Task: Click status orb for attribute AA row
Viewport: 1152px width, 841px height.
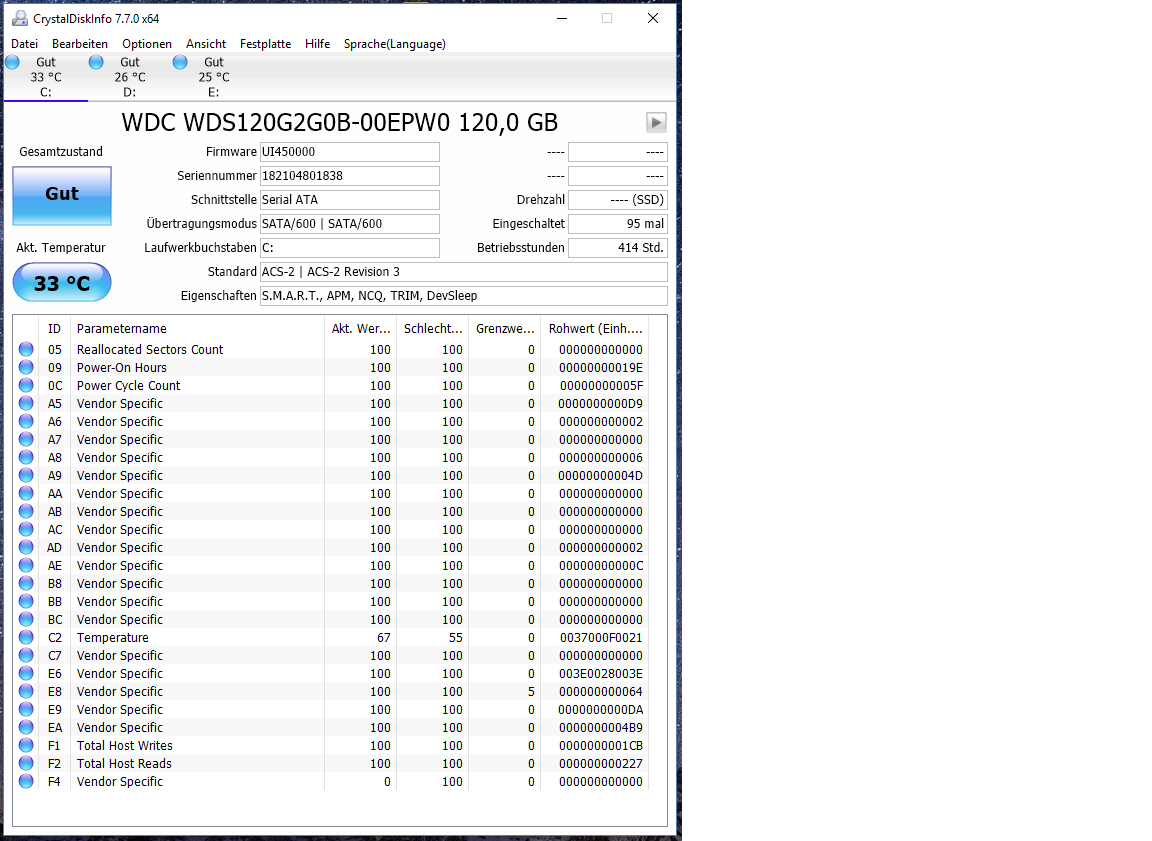Action: pos(26,493)
